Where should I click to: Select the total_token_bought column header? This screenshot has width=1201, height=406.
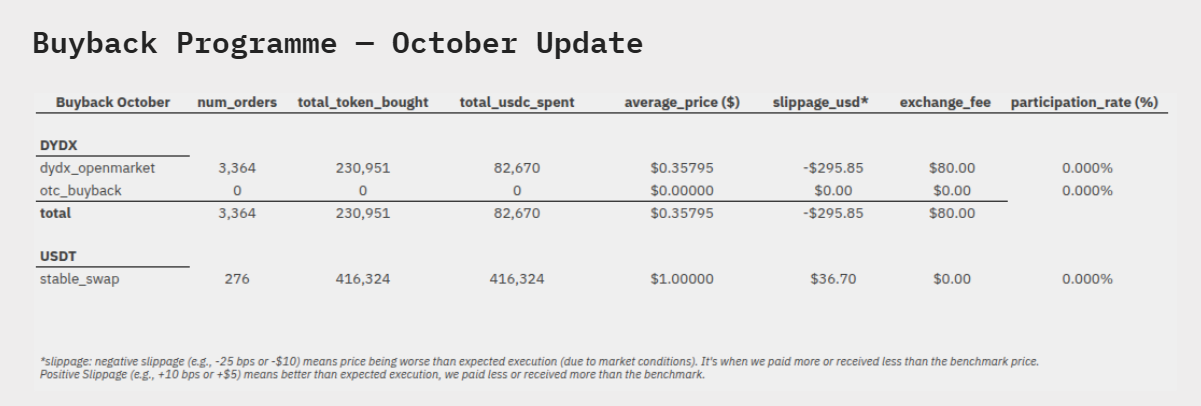[x=363, y=102]
